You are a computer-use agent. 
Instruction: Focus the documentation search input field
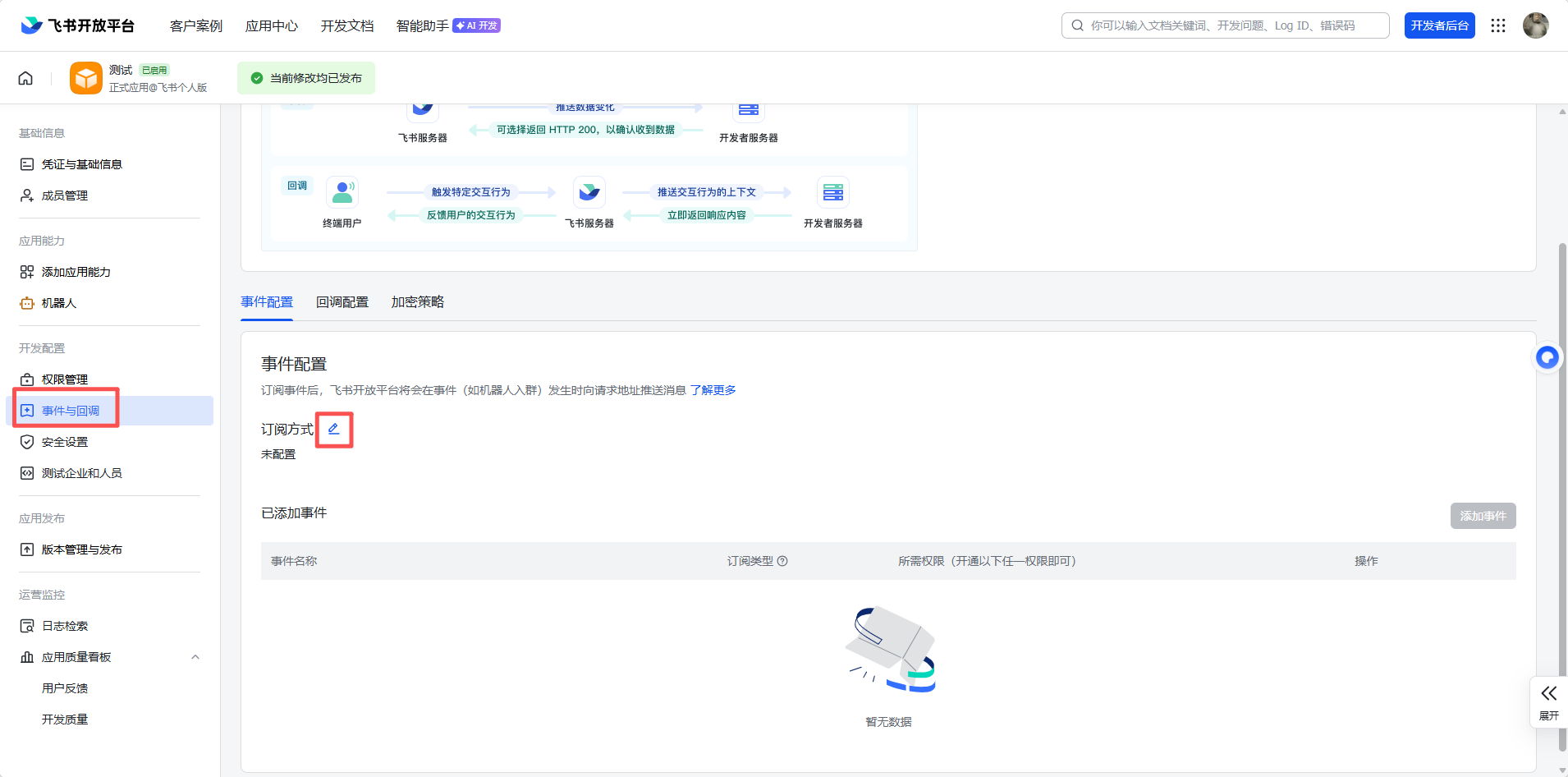pyautogui.click(x=1225, y=25)
